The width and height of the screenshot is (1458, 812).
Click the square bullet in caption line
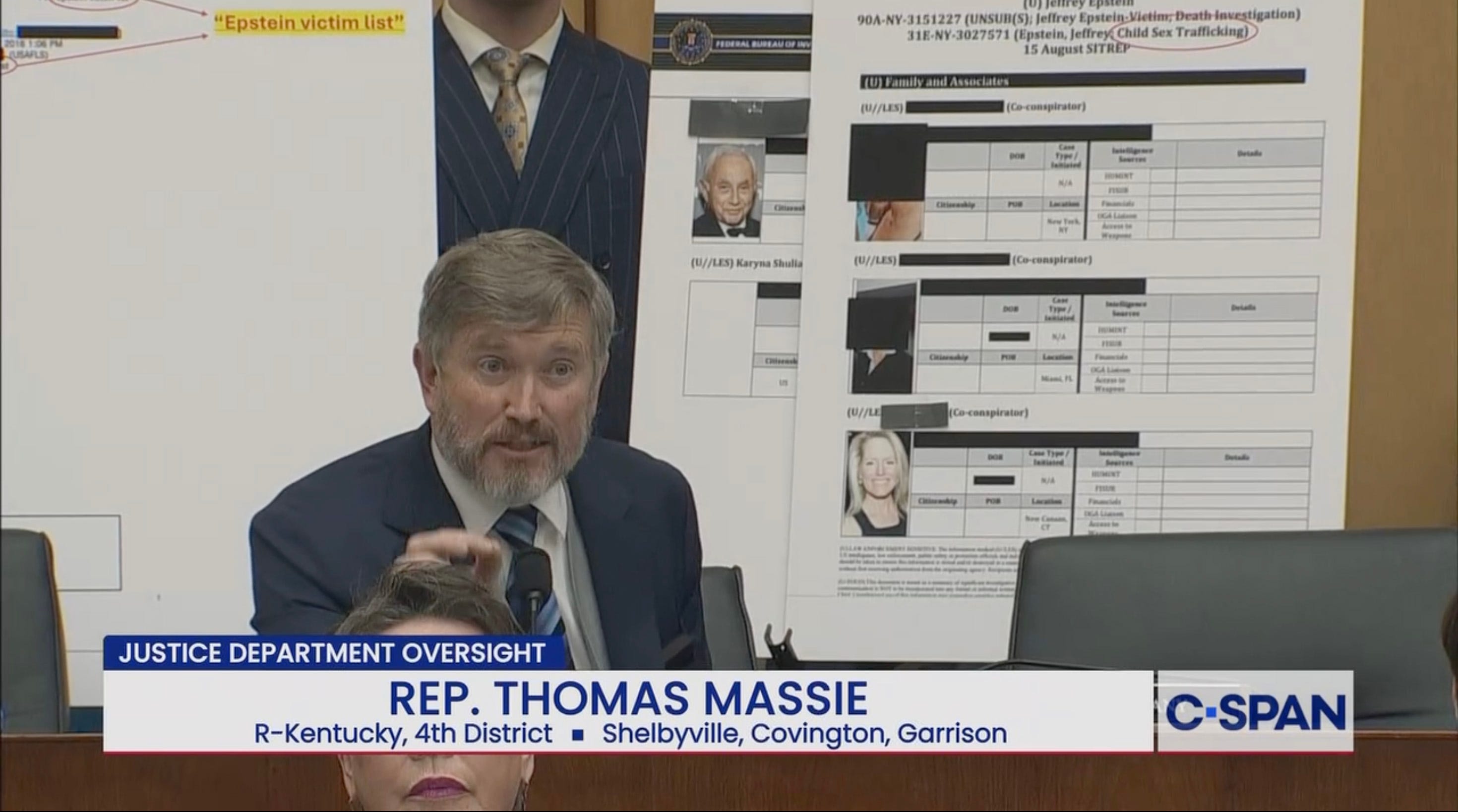coord(578,736)
